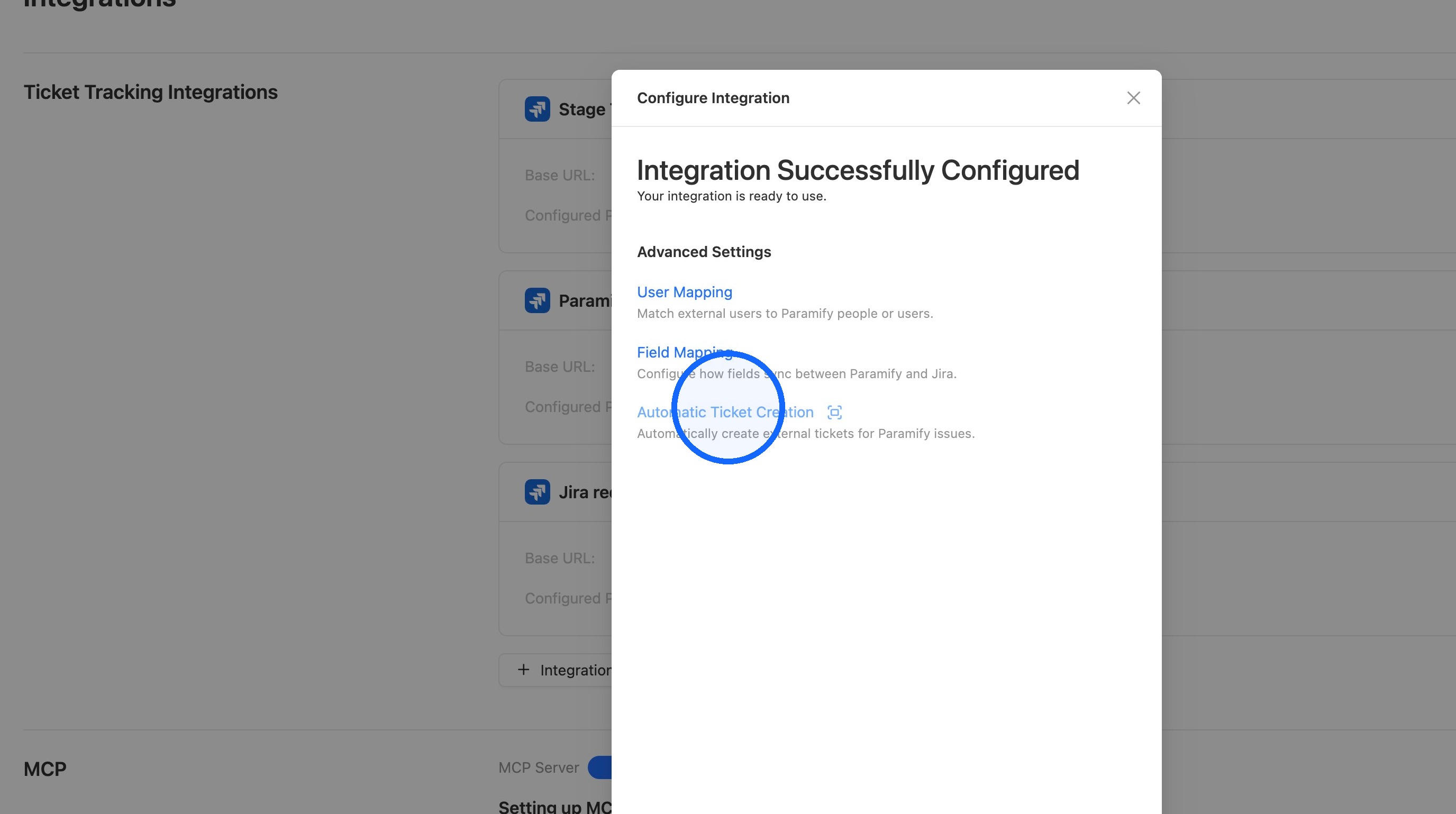Click the Jira icon on the Stage card

point(537,109)
